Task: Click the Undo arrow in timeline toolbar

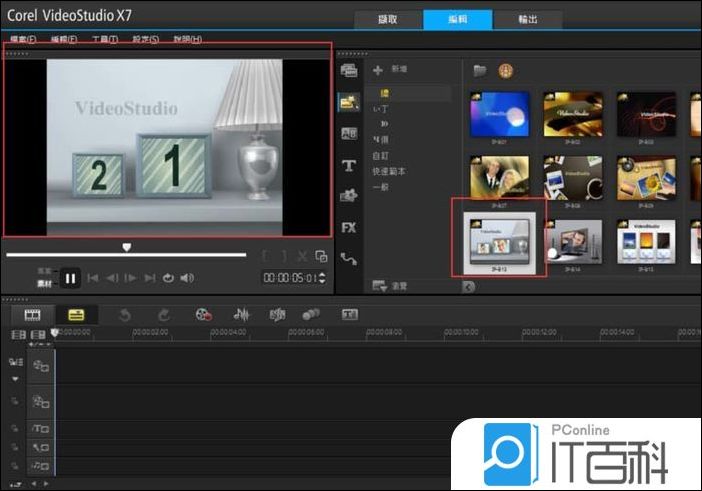Action: coord(125,315)
